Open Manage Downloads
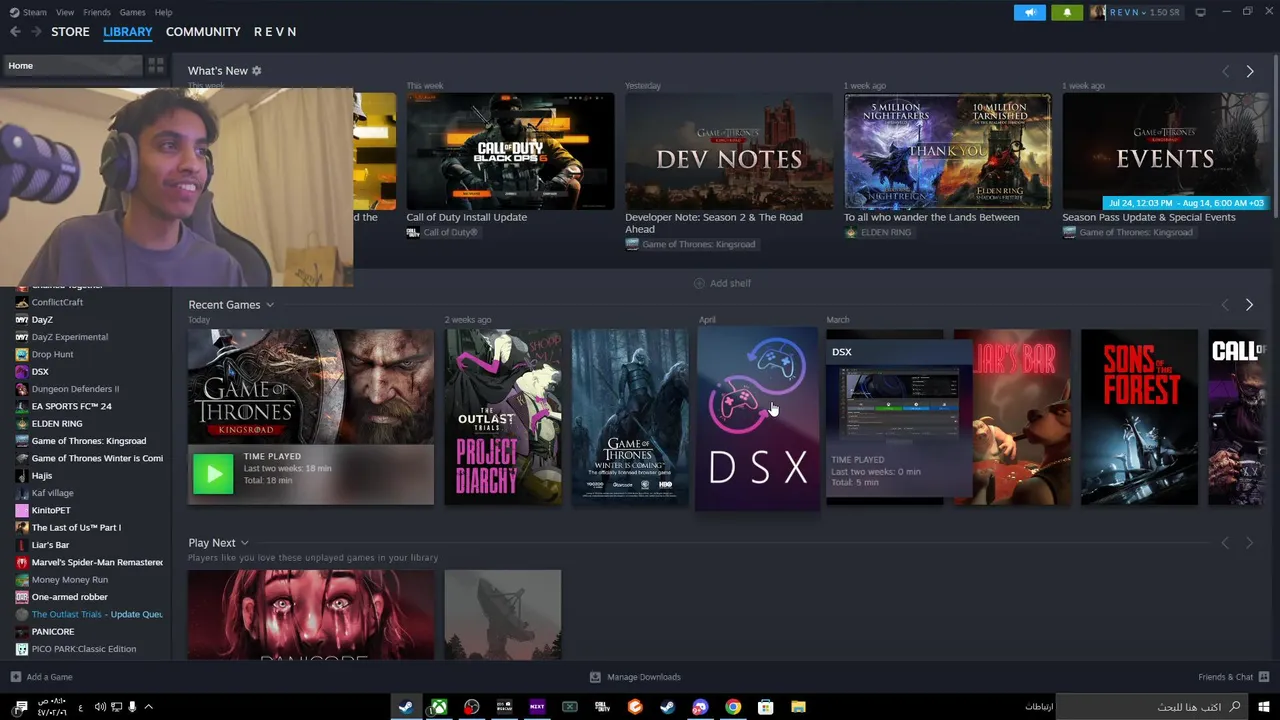 pyautogui.click(x=635, y=677)
